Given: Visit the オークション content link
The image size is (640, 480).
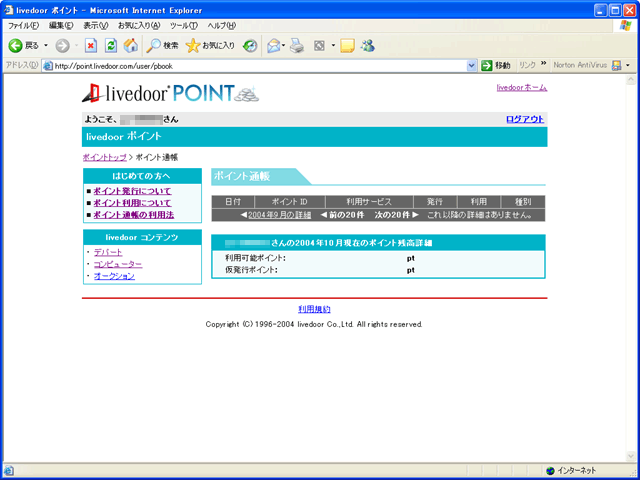Looking at the screenshot, I should [114, 276].
